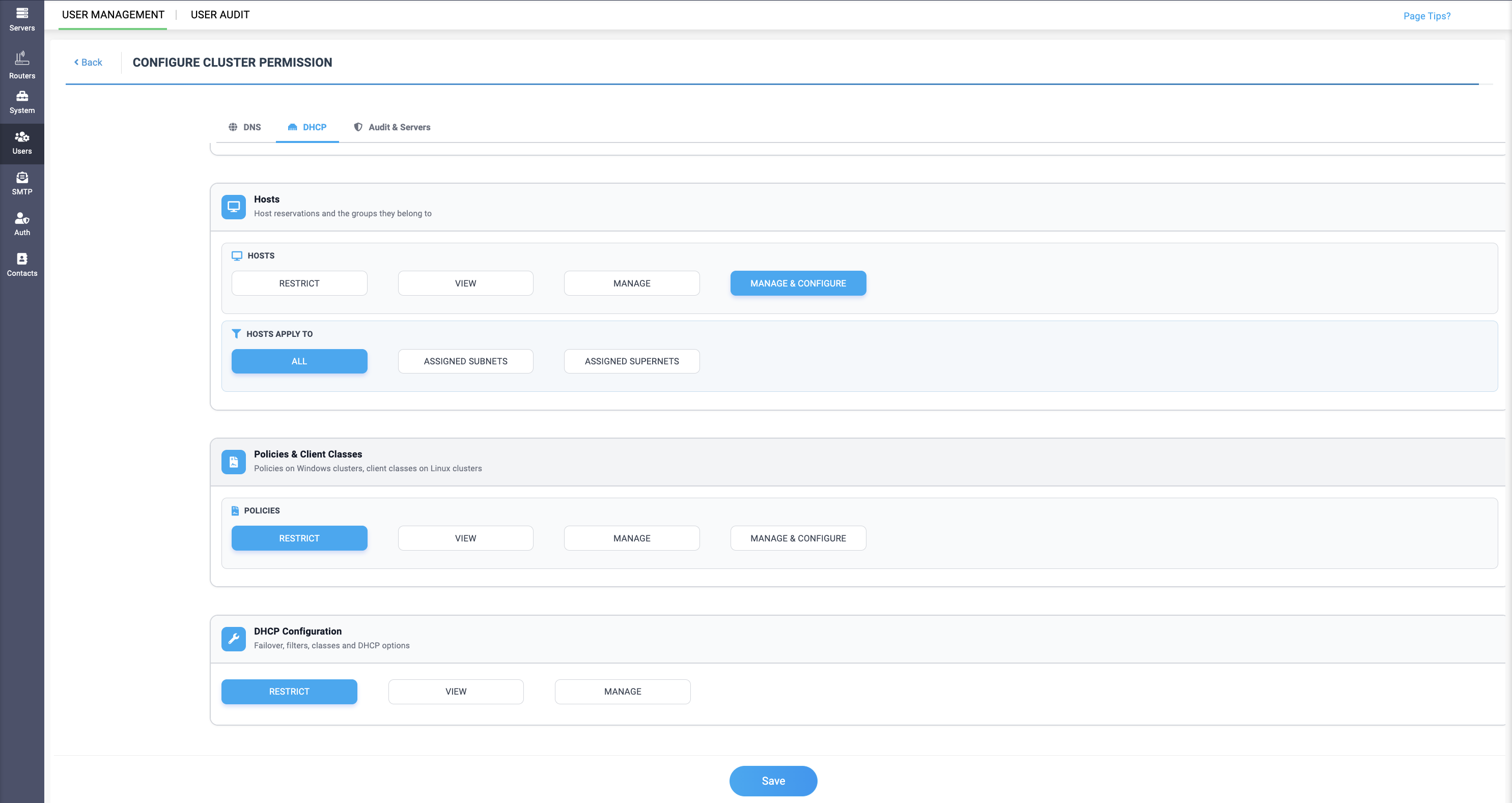Switch to the DNS tab
Image resolution: width=1512 pixels, height=803 pixels.
point(245,127)
